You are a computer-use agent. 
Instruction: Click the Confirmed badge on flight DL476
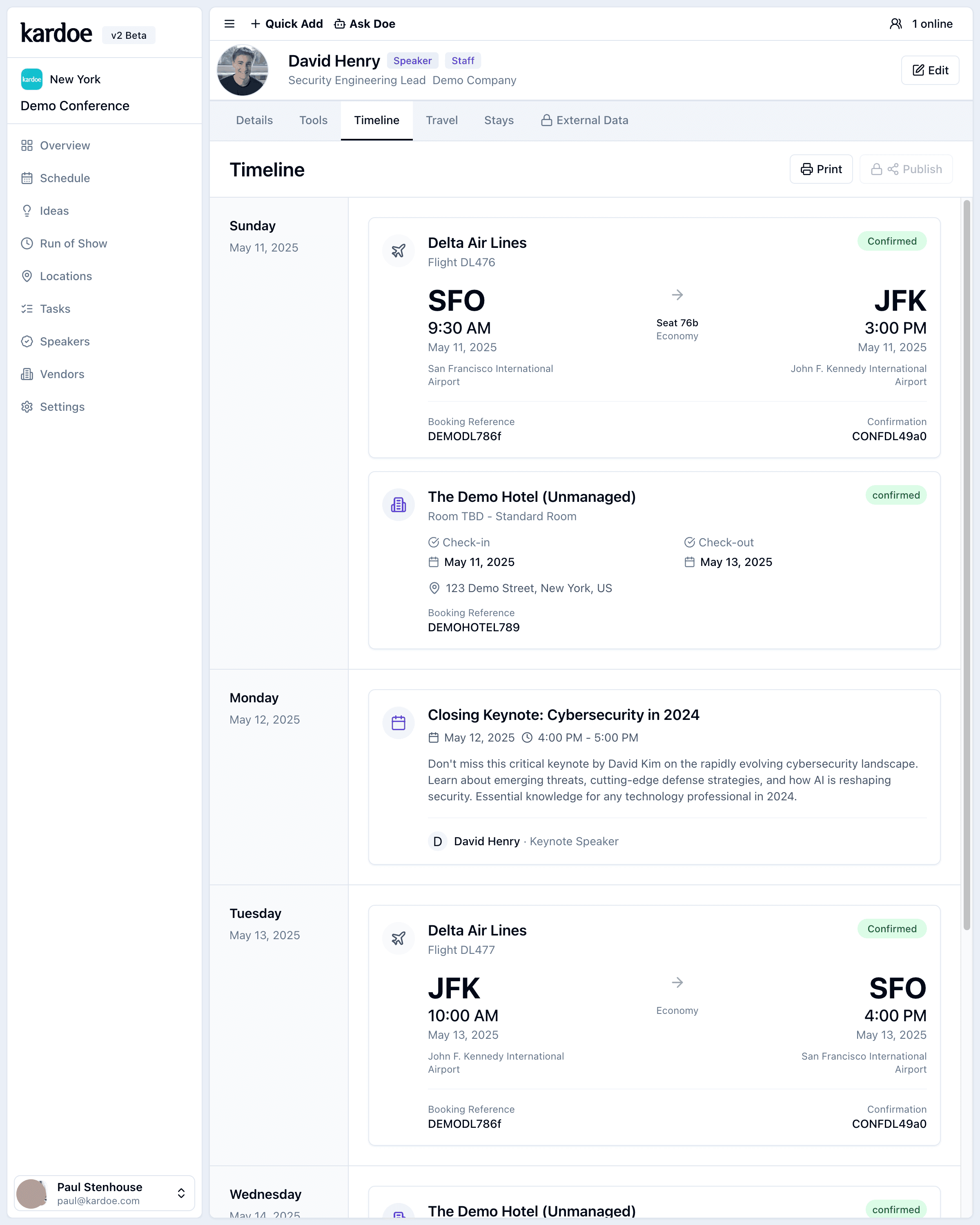coord(892,241)
